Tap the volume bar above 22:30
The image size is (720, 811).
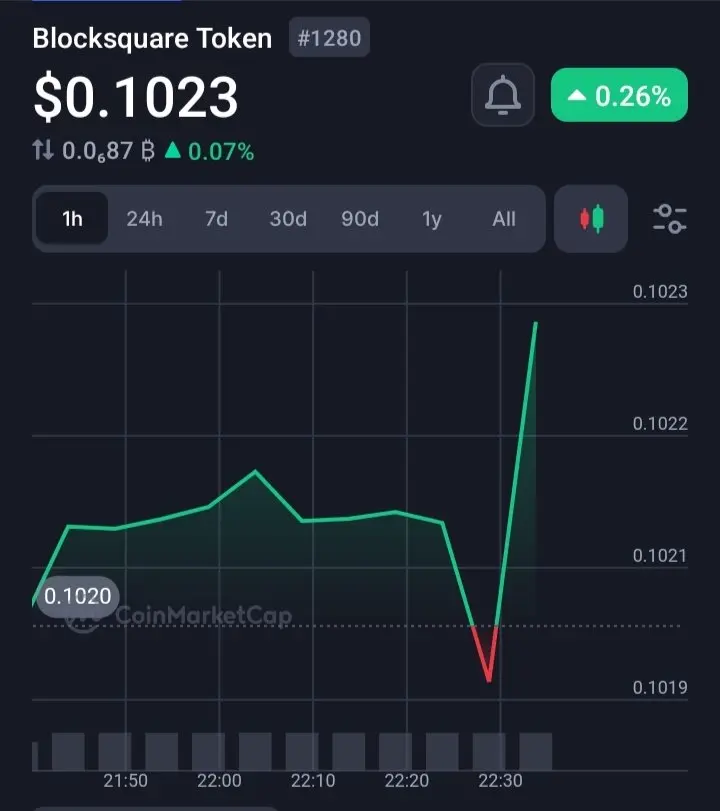pyautogui.click(x=489, y=752)
